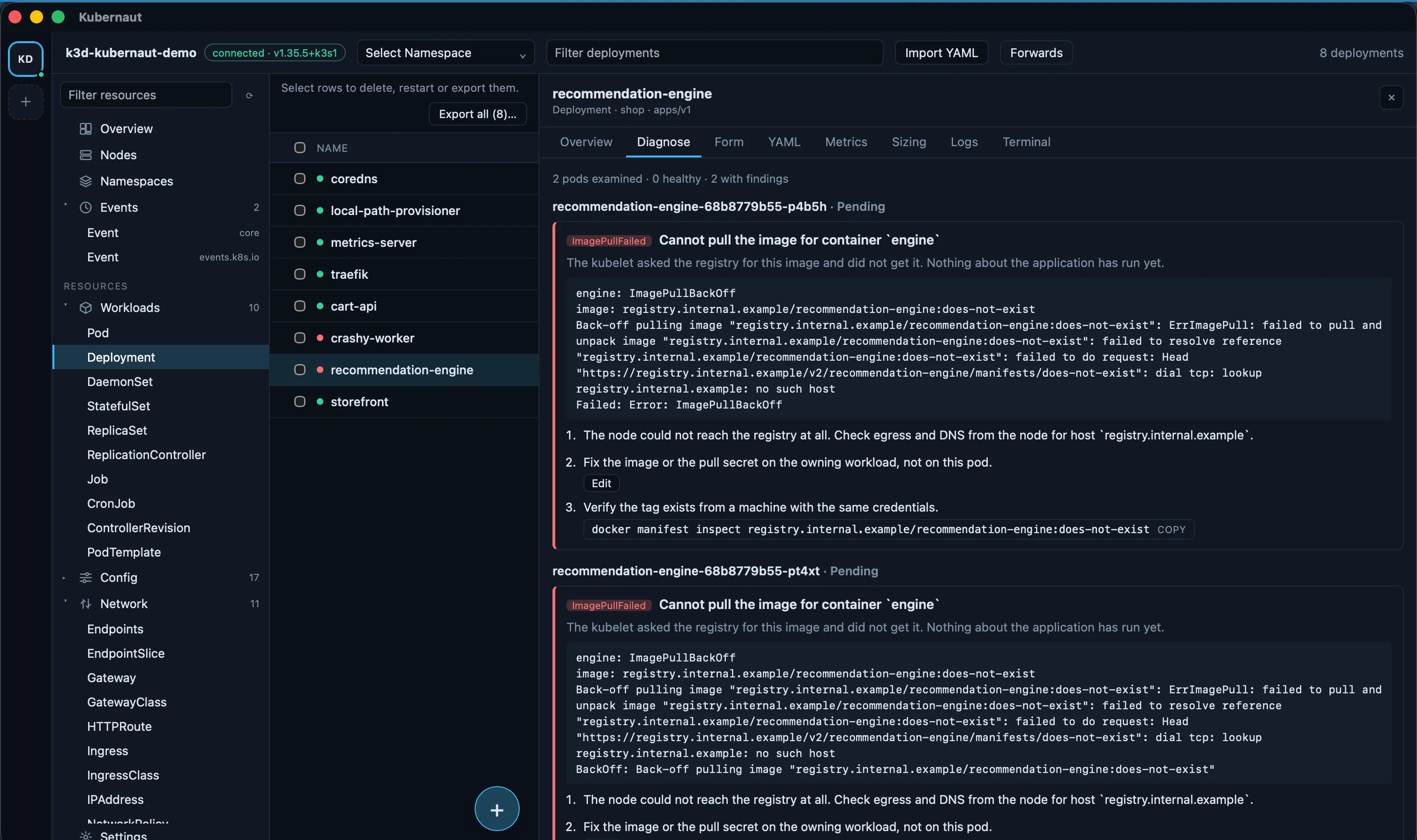
Task: Open the Terminal tab
Action: 1026,142
